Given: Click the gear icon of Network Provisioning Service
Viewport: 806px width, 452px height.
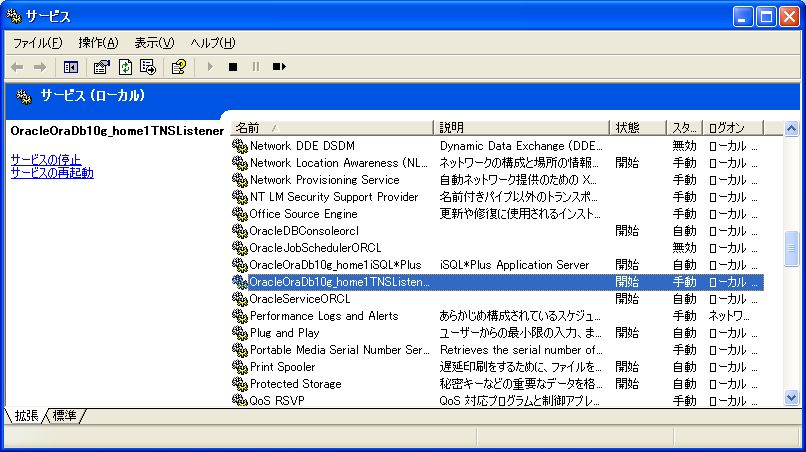Looking at the screenshot, I should [x=240, y=180].
